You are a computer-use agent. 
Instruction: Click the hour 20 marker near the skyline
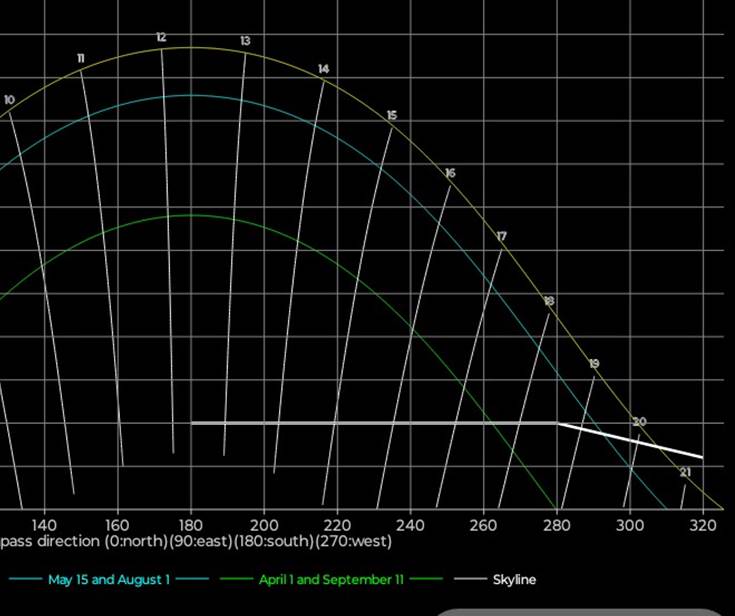[640, 422]
